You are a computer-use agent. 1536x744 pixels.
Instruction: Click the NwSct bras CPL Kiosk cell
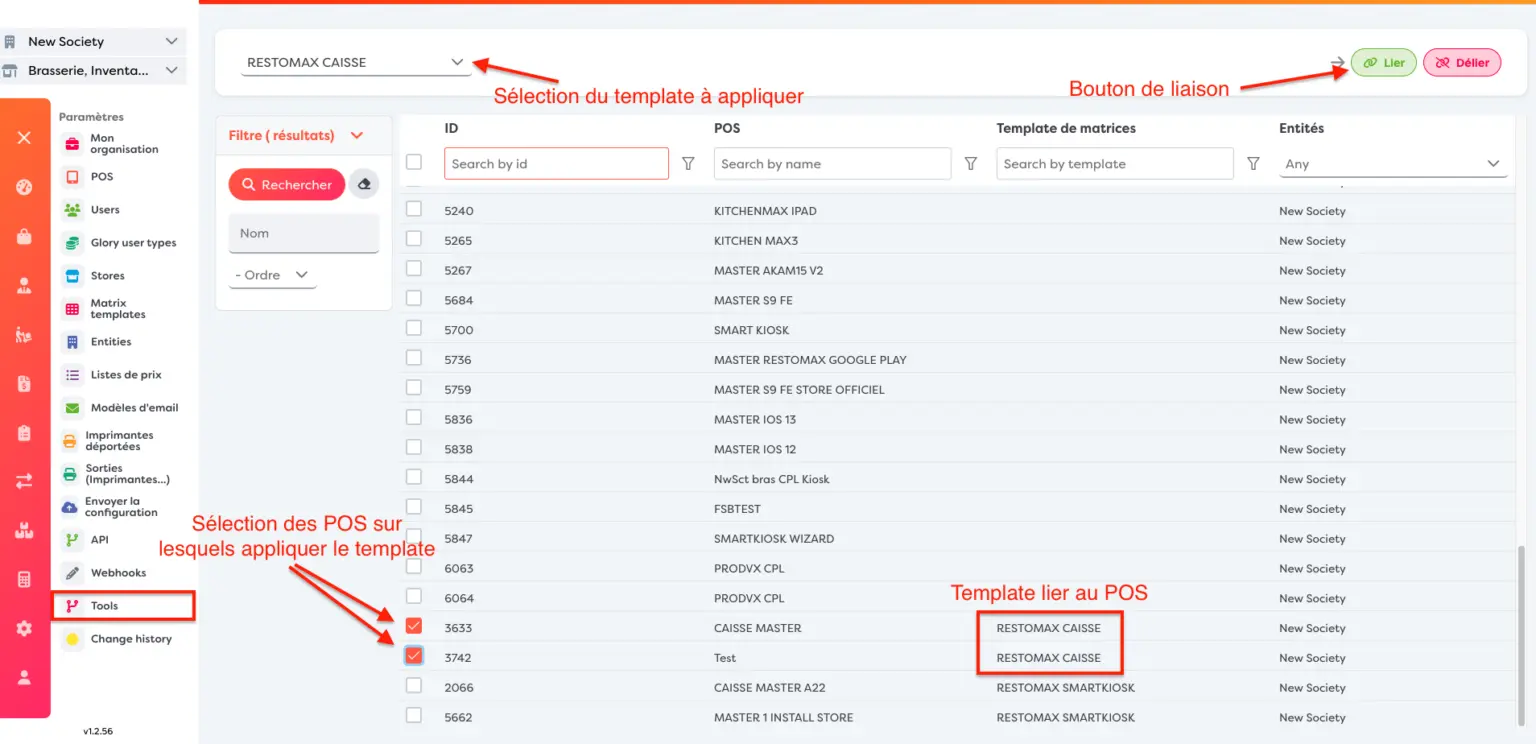tap(772, 479)
